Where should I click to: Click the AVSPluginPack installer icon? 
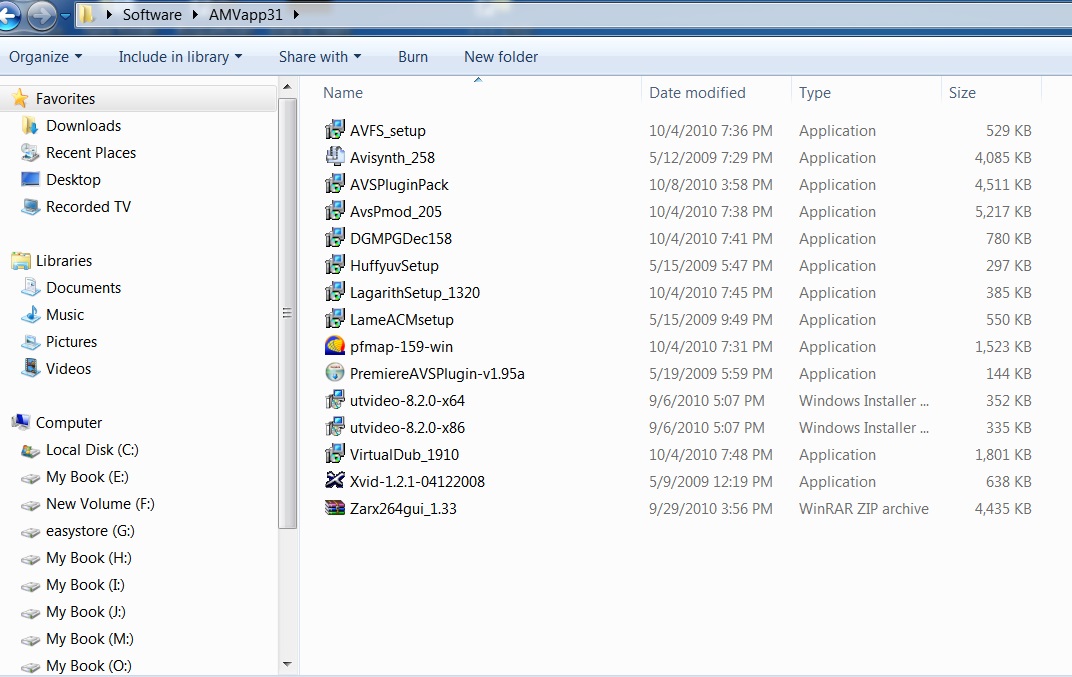pyautogui.click(x=334, y=184)
